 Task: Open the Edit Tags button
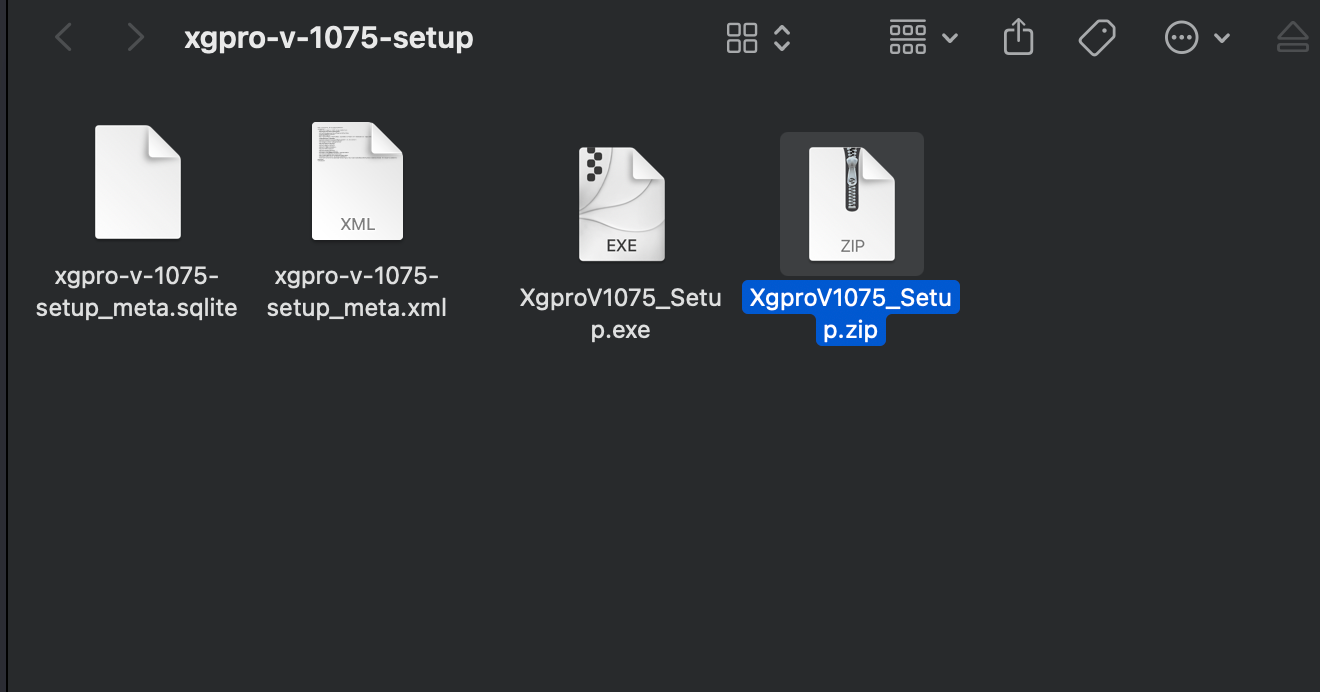[x=1097, y=38]
